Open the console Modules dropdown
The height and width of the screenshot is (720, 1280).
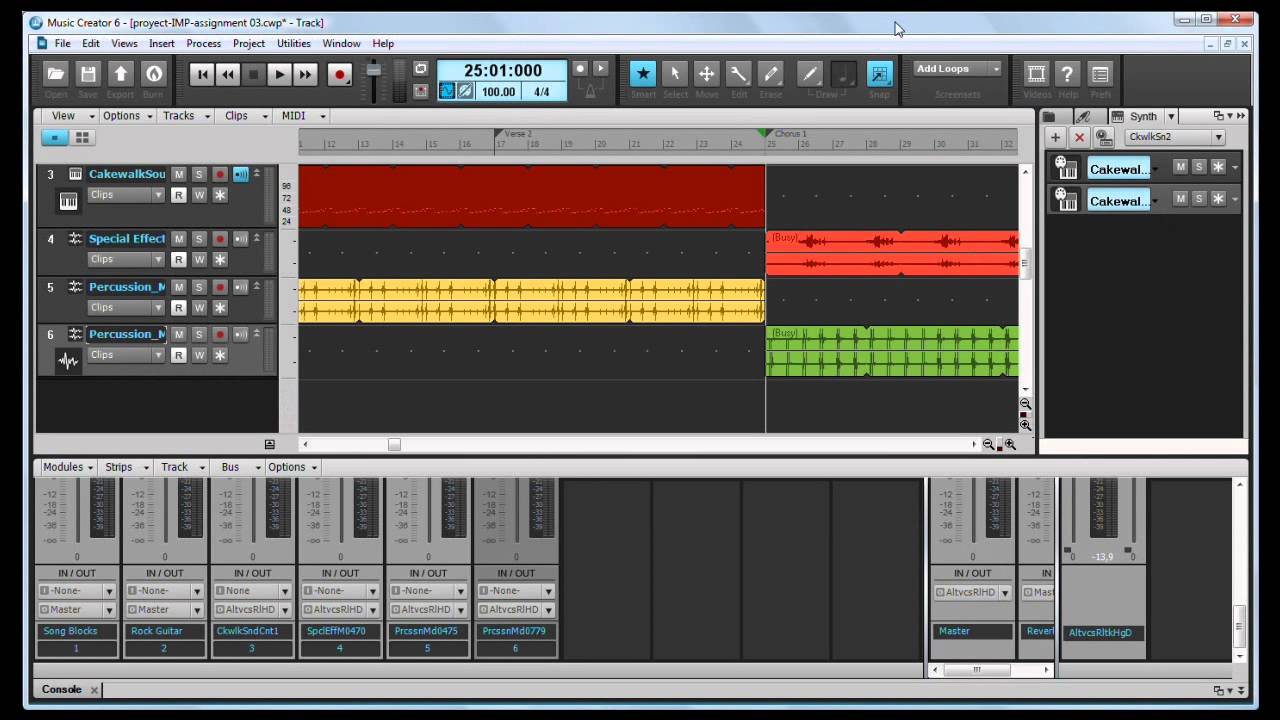67,467
